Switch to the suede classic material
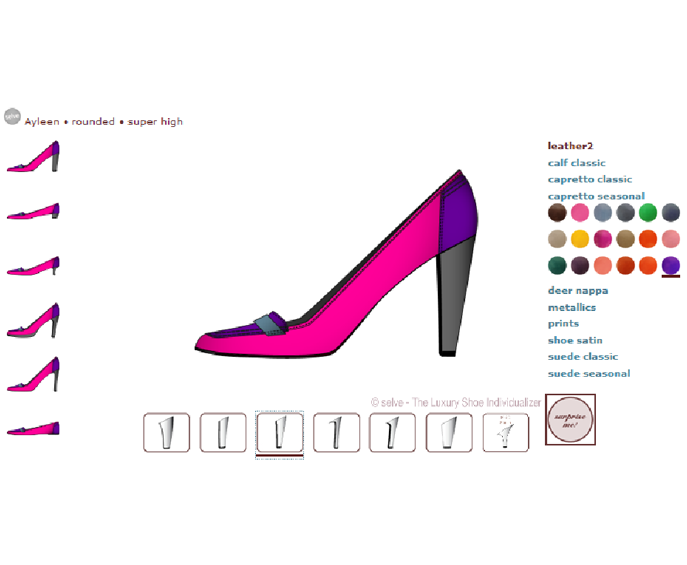The height and width of the screenshot is (565, 687). (x=582, y=356)
